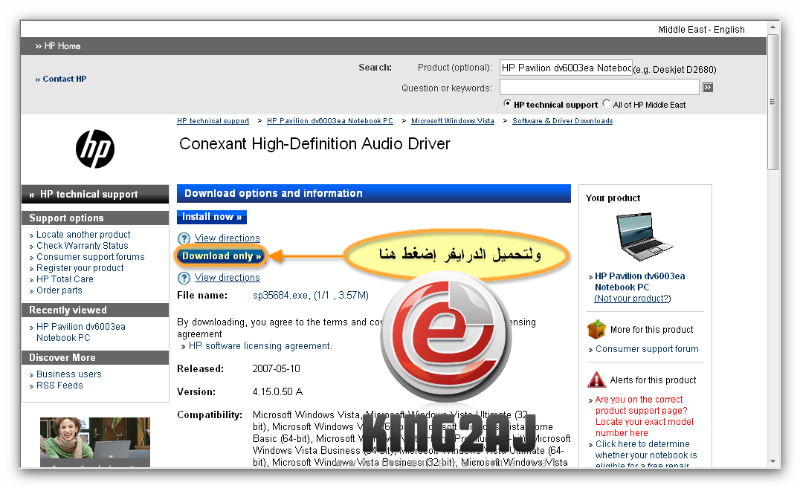Select the HP technical support radio button

click(507, 104)
